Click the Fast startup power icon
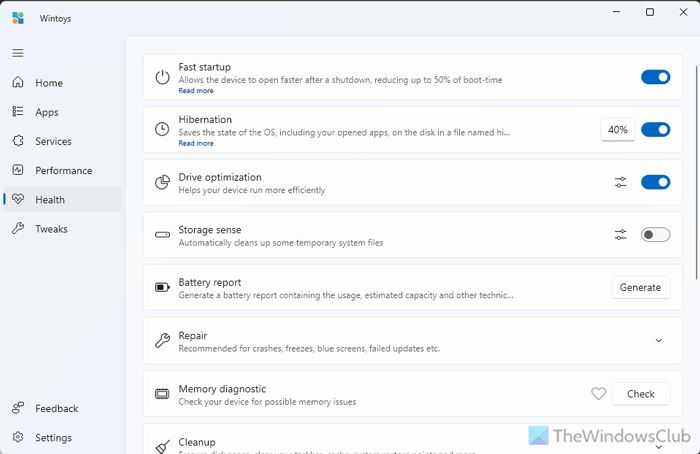The width and height of the screenshot is (700, 454). pyautogui.click(x=162, y=77)
